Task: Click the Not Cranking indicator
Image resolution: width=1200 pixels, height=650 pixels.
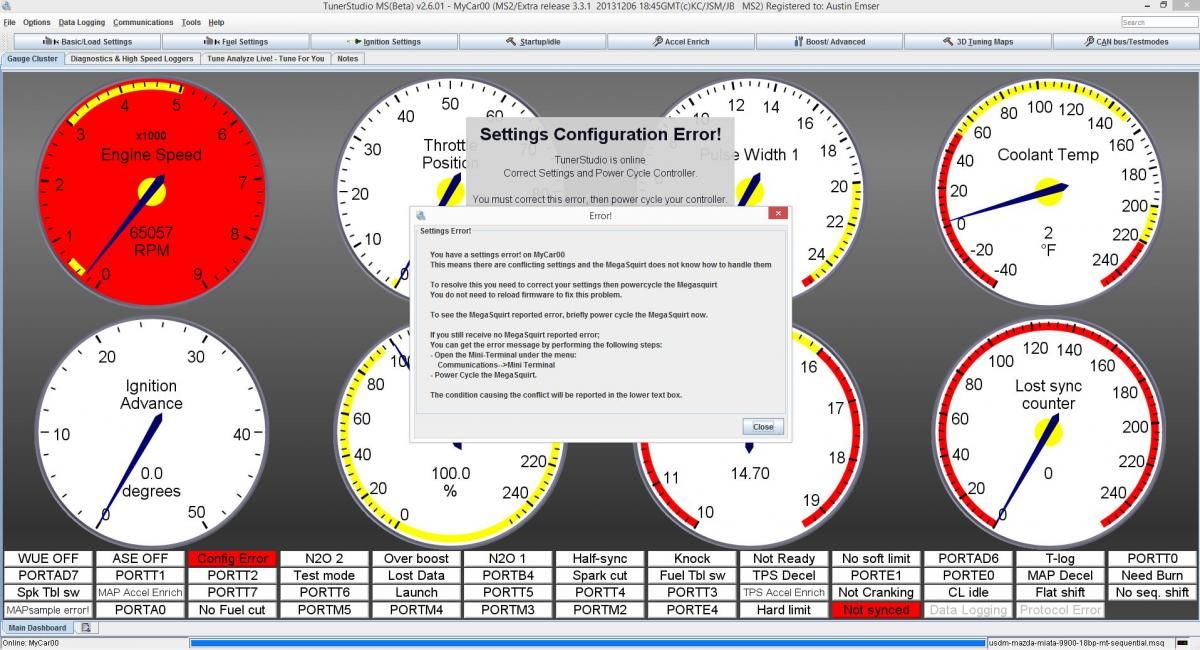Action: pyautogui.click(x=876, y=593)
